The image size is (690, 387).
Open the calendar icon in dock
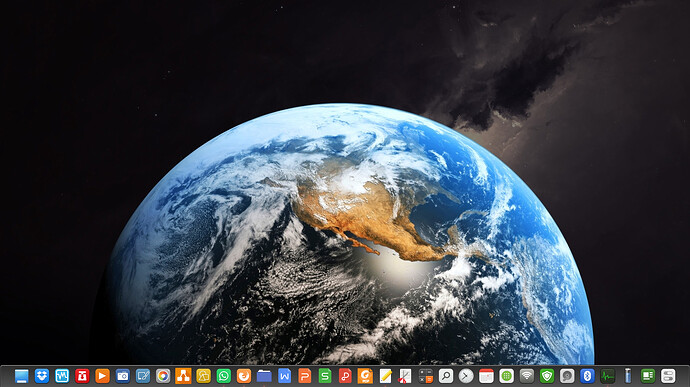click(486, 376)
